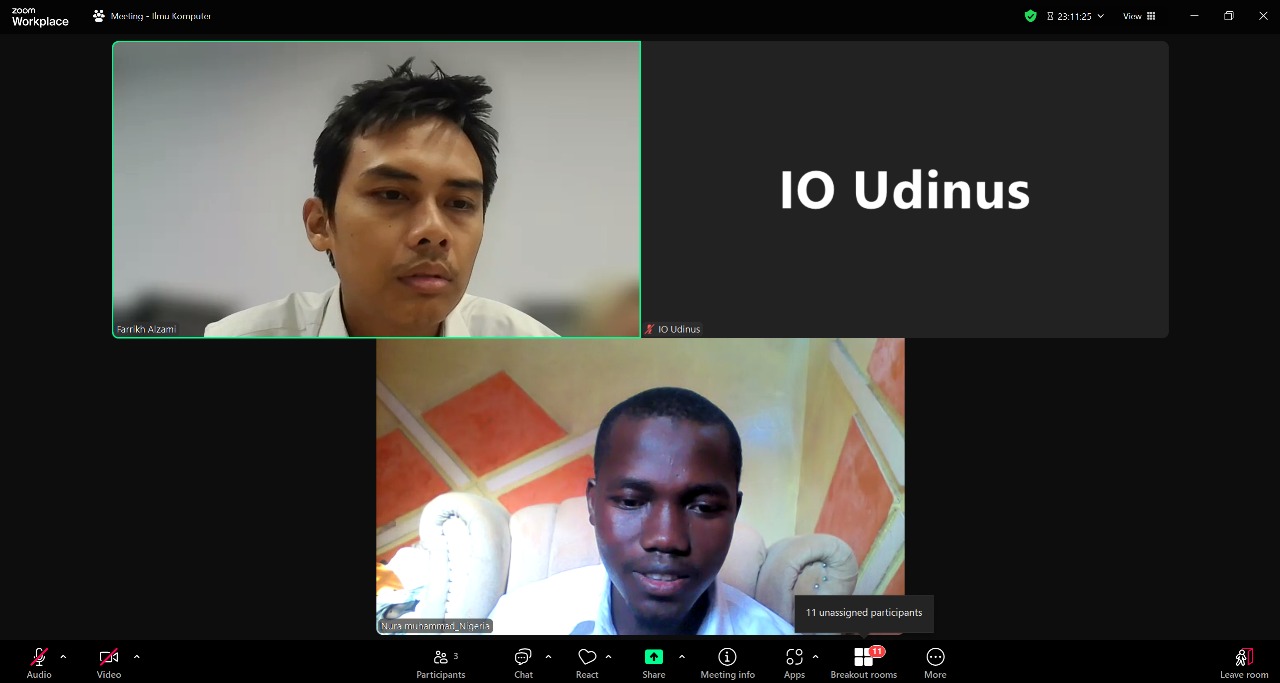Click the green encryption shield icon

click(x=1030, y=16)
